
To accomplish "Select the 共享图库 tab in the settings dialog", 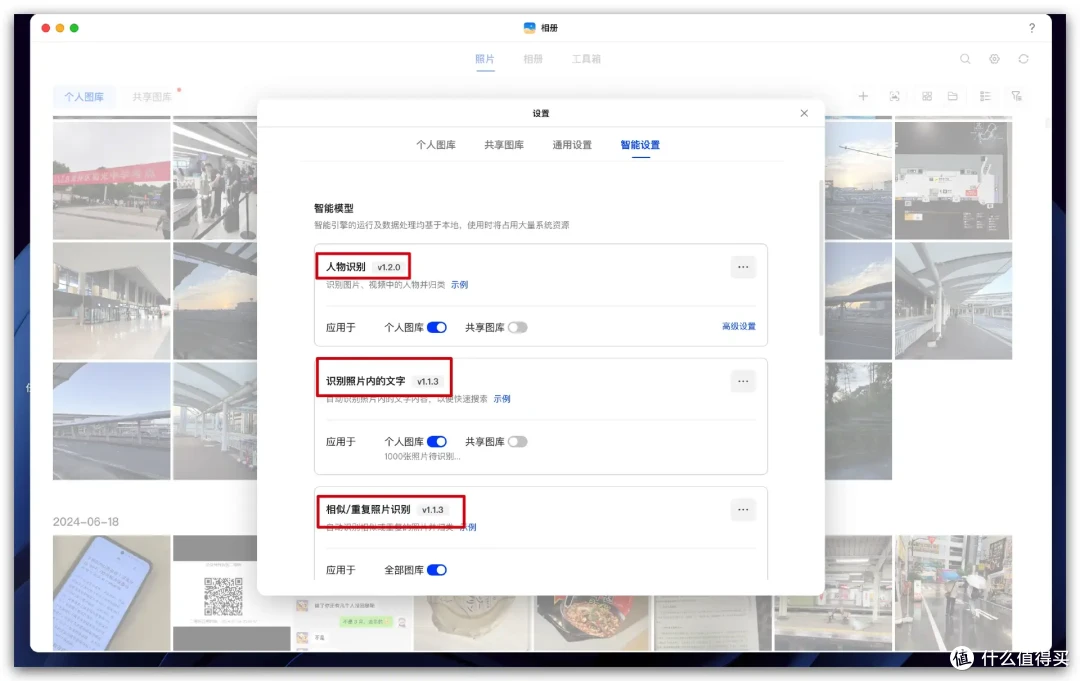I will click(504, 145).
